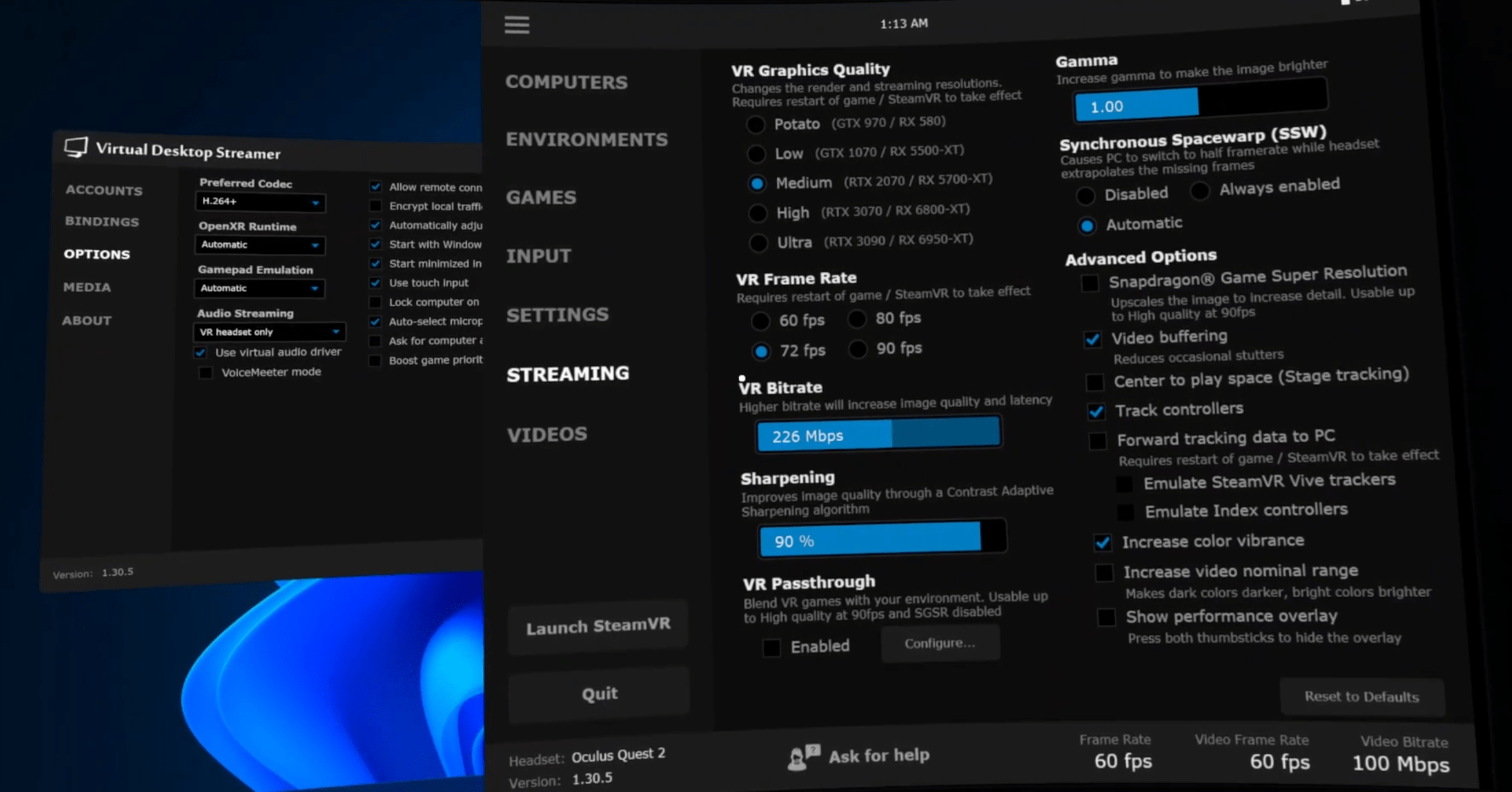Open the Preferred Codec dropdown
Image resolution: width=1512 pixels, height=792 pixels.
click(x=260, y=202)
